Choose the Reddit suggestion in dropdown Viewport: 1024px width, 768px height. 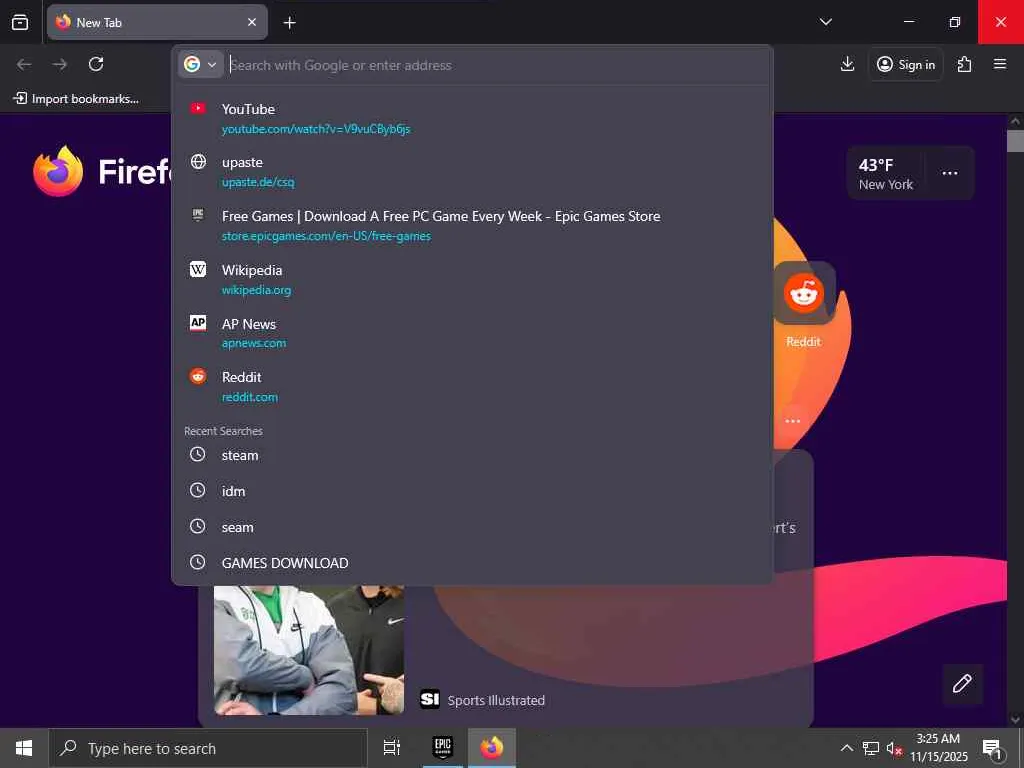[472, 386]
